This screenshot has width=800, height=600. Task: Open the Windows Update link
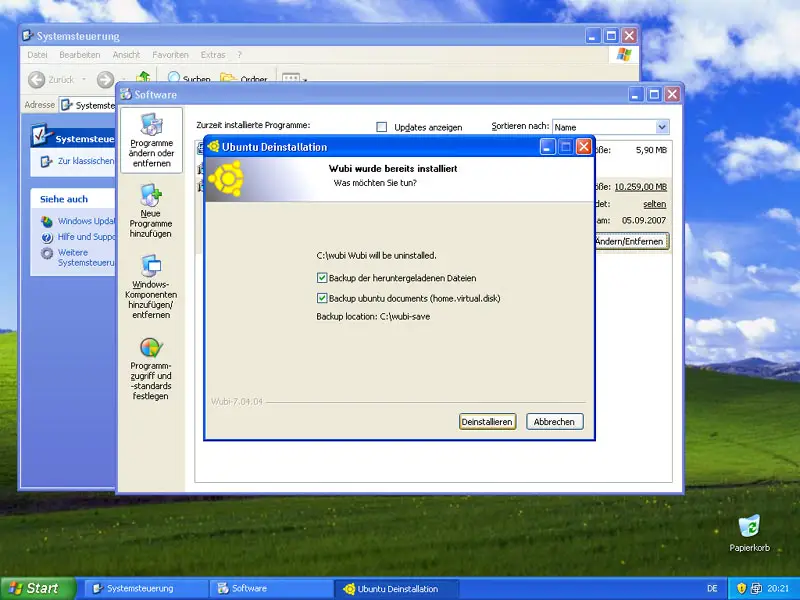point(86,221)
